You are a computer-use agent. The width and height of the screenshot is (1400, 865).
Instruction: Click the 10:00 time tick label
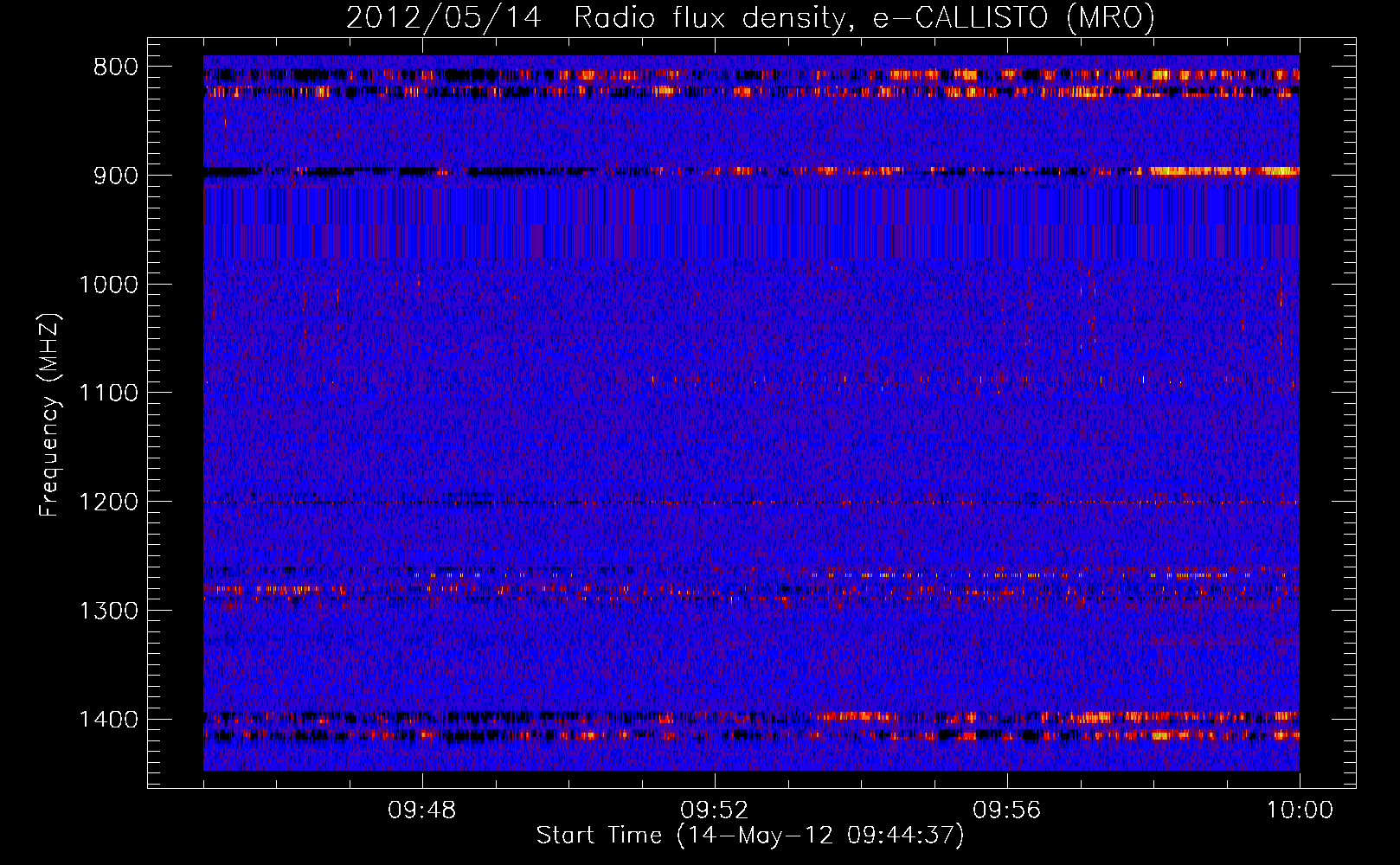click(1300, 811)
